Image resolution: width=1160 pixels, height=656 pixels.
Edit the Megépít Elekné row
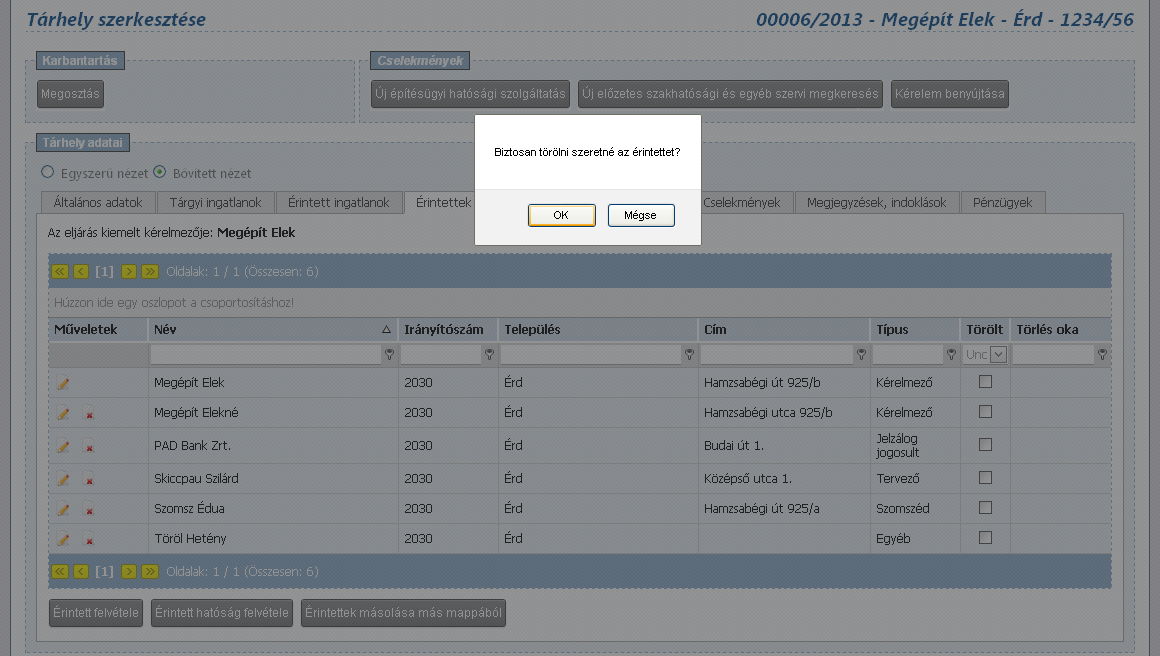pos(64,413)
